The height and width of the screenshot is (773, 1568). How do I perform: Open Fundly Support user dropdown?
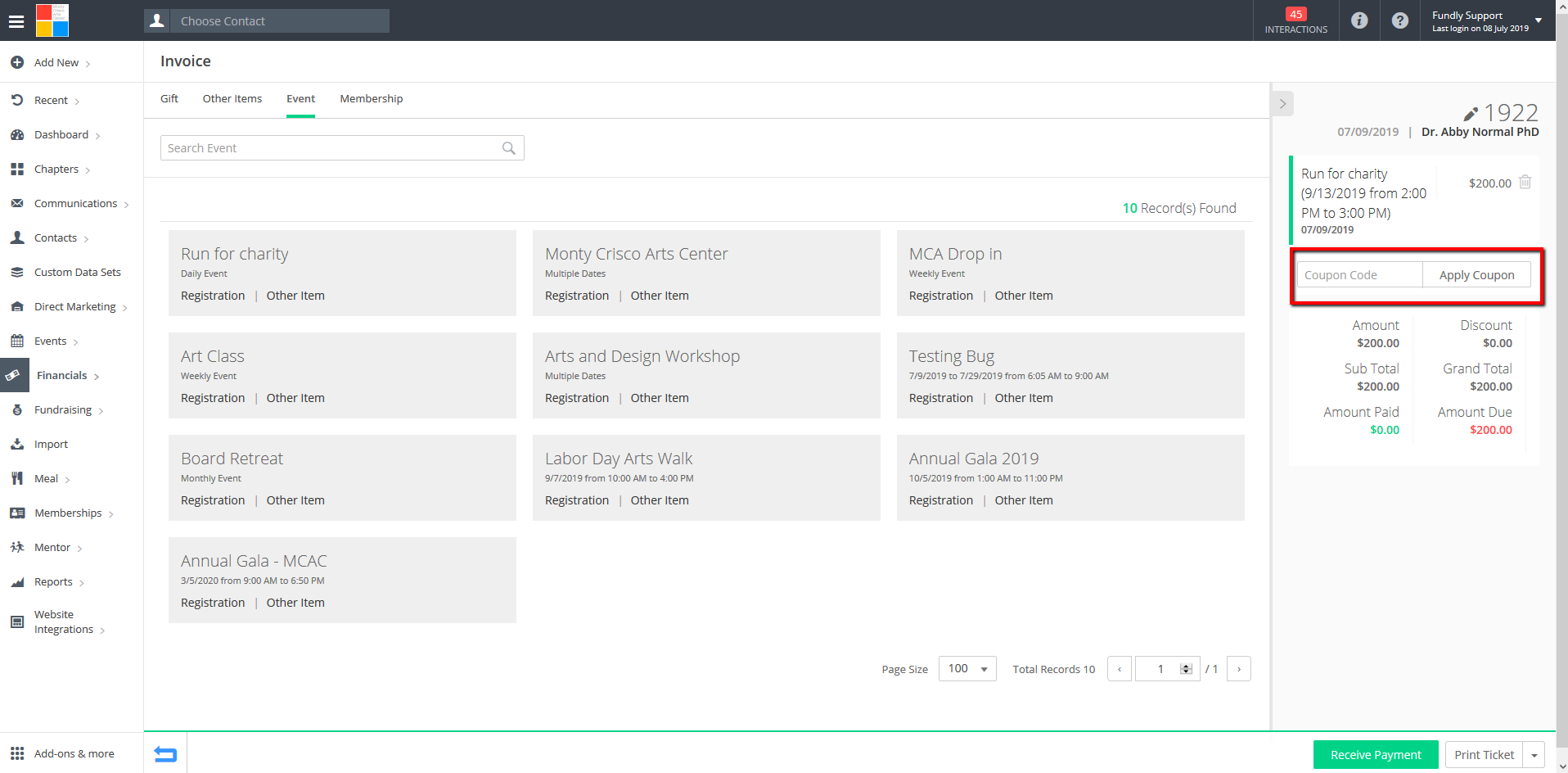click(1486, 20)
